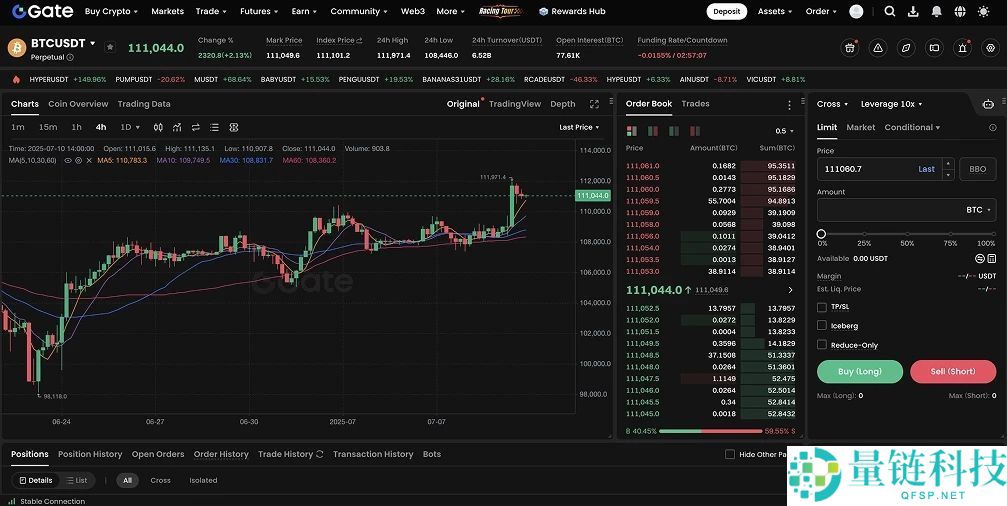Click the Gate logo
Image resolution: width=1007 pixels, height=506 pixels.
point(42,11)
